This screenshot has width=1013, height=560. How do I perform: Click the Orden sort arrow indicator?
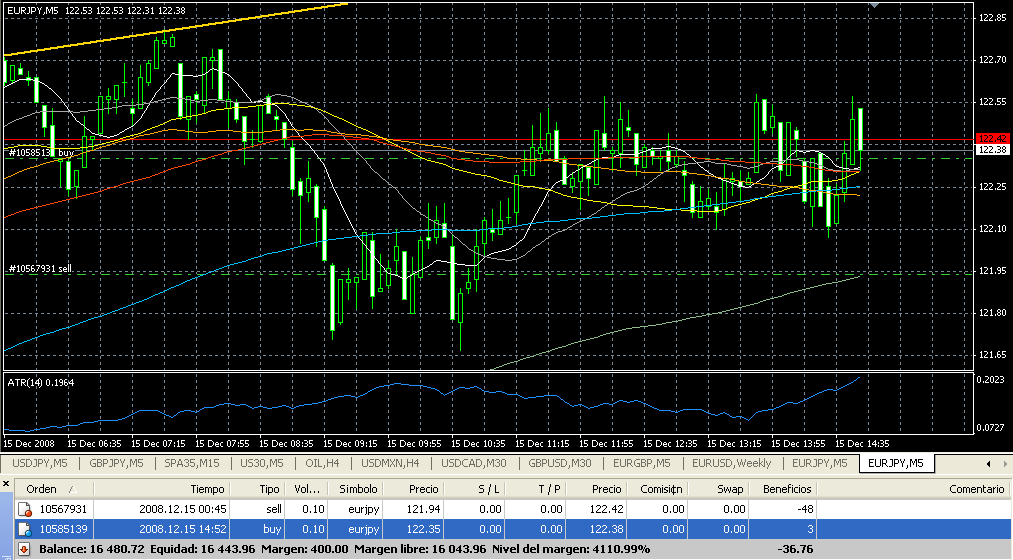pyautogui.click(x=72, y=490)
